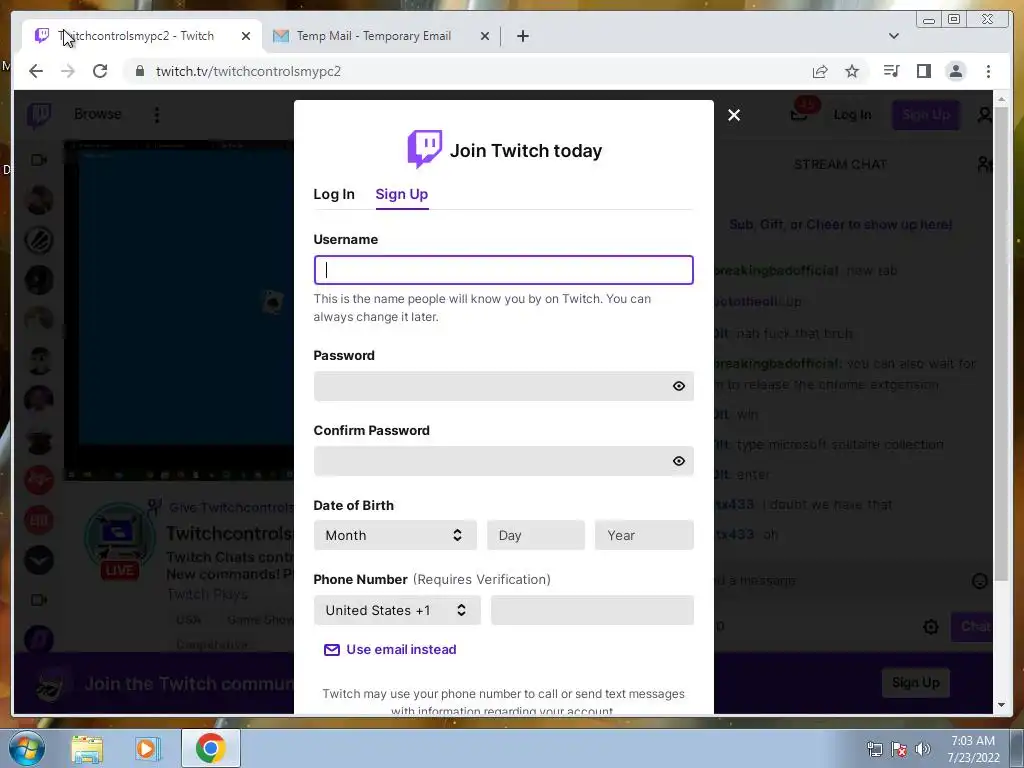Launch Windows Media Player from taskbar
This screenshot has width=1024, height=768.
click(148, 749)
